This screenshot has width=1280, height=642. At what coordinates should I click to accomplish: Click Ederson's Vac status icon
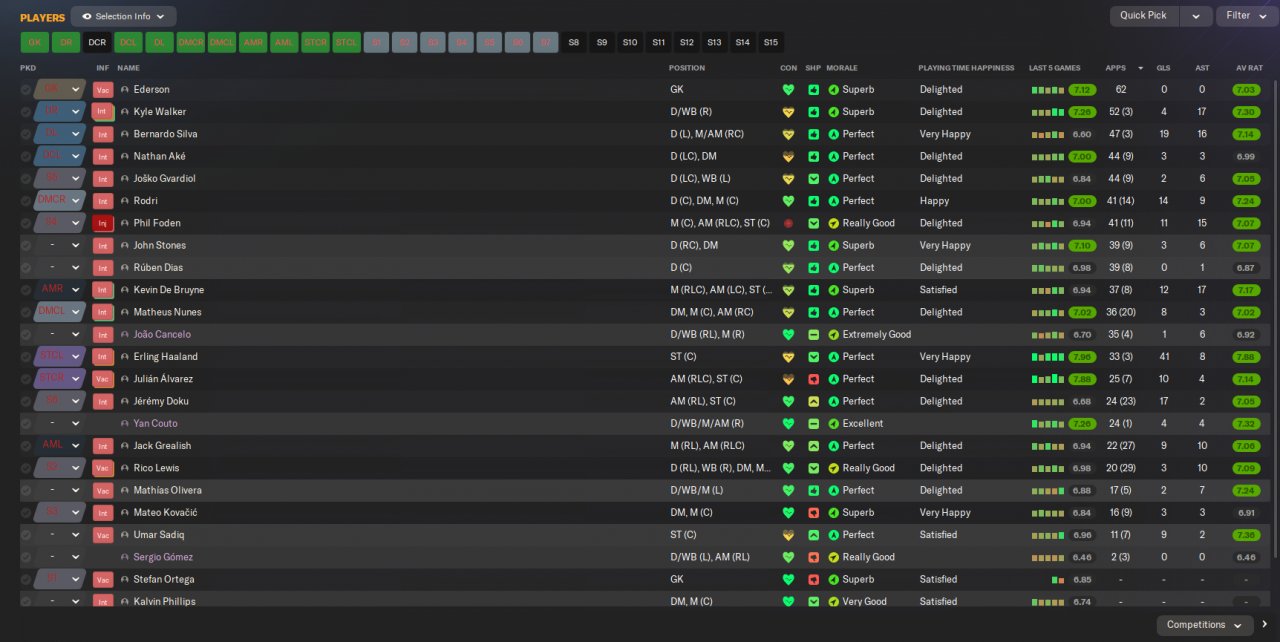pos(102,90)
